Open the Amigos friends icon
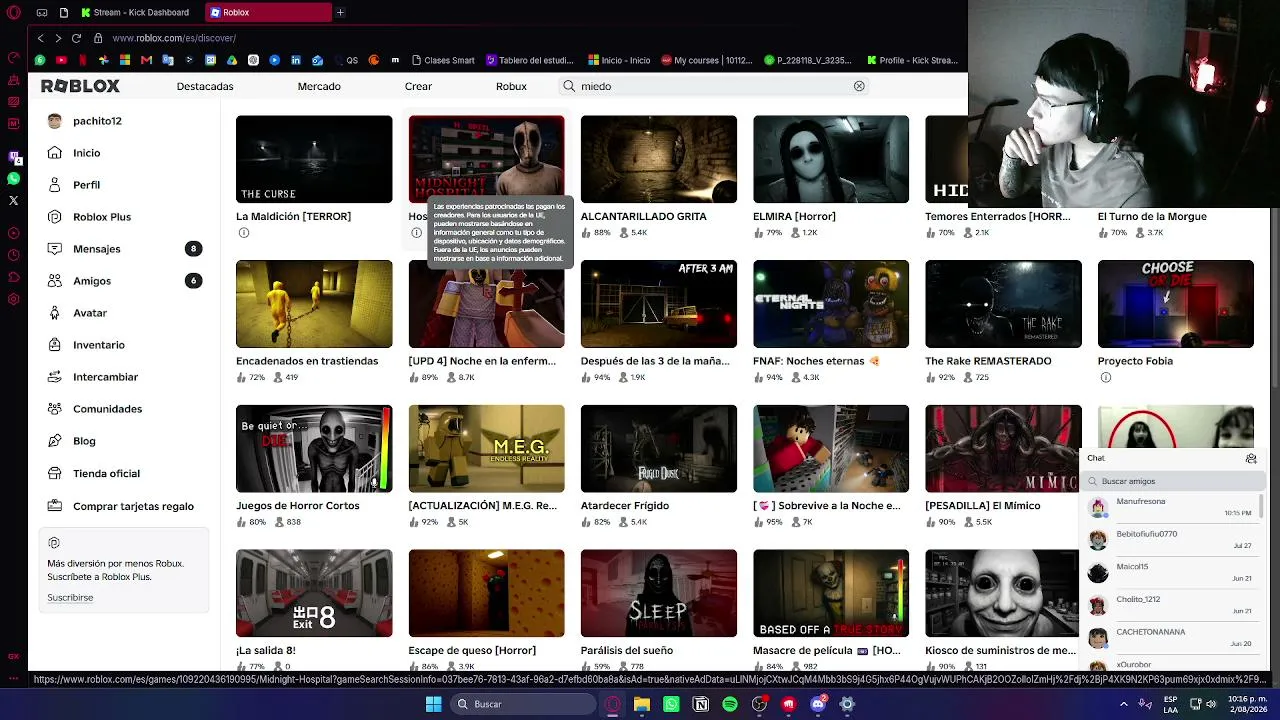The height and width of the screenshot is (720, 1280). (54, 281)
